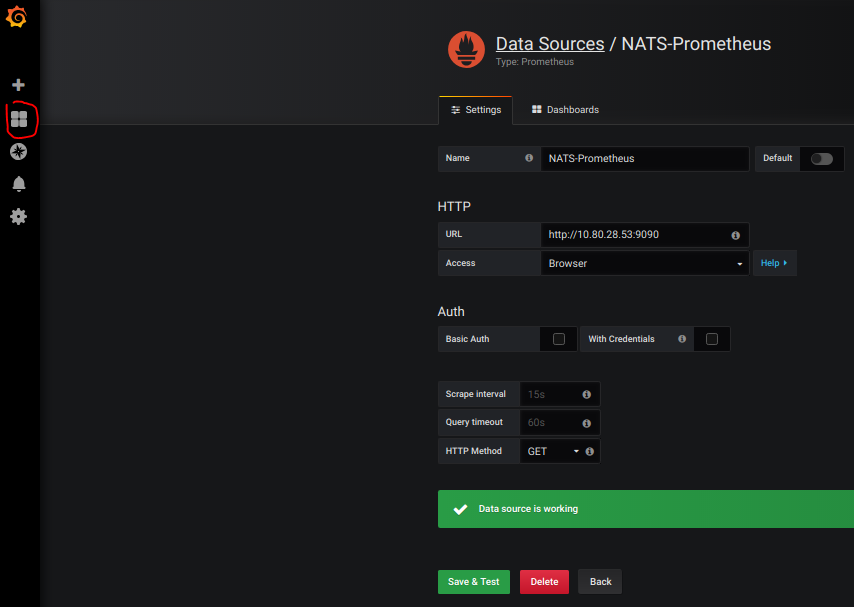Click the Alerting bell icon
Screen dimensions: 854x607
tap(20, 184)
